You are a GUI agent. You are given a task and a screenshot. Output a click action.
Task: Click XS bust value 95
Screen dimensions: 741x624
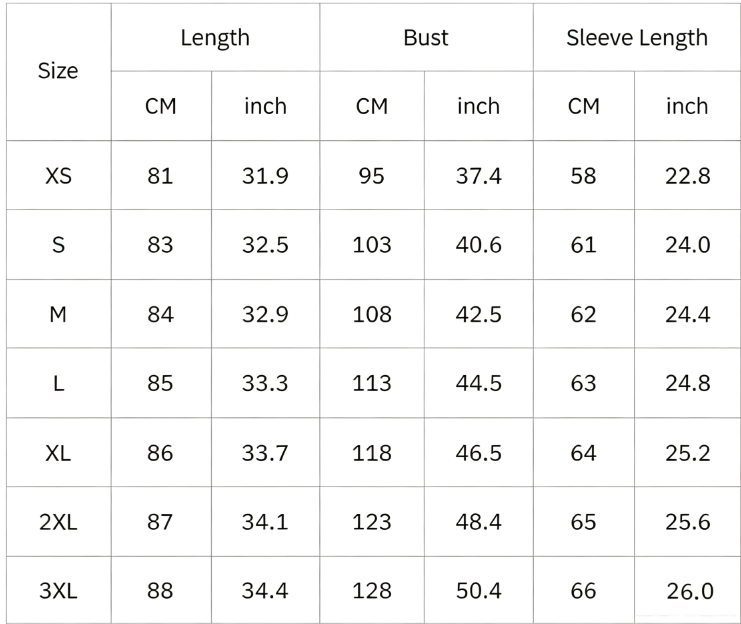(372, 176)
